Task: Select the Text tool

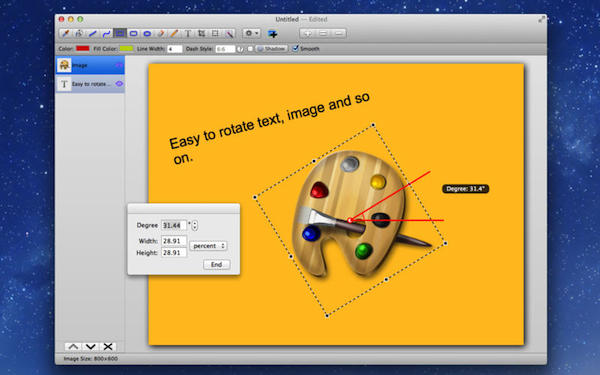Action: 188,34
